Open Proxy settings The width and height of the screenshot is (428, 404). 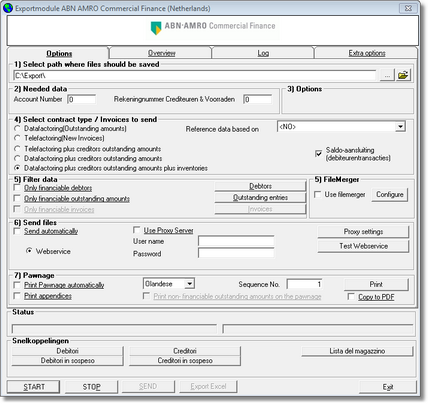click(x=363, y=232)
